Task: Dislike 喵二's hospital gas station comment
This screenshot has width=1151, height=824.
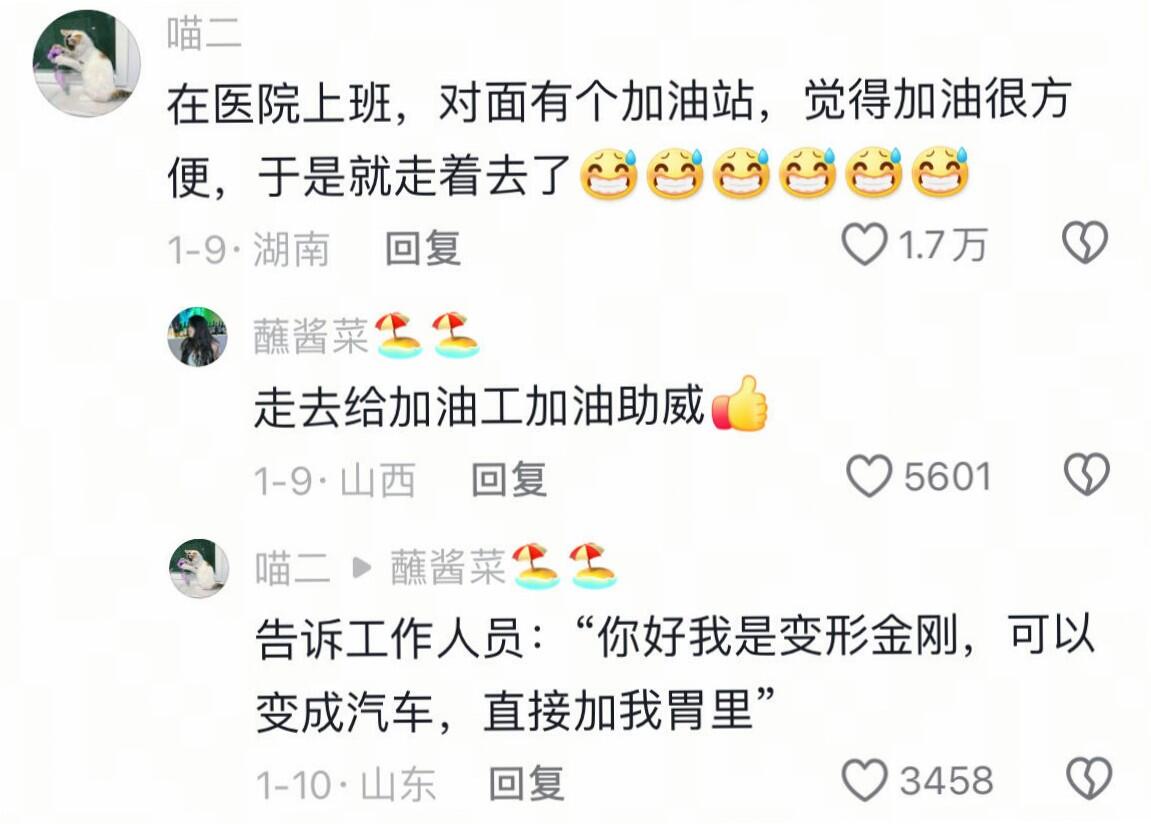Action: pos(1085,242)
